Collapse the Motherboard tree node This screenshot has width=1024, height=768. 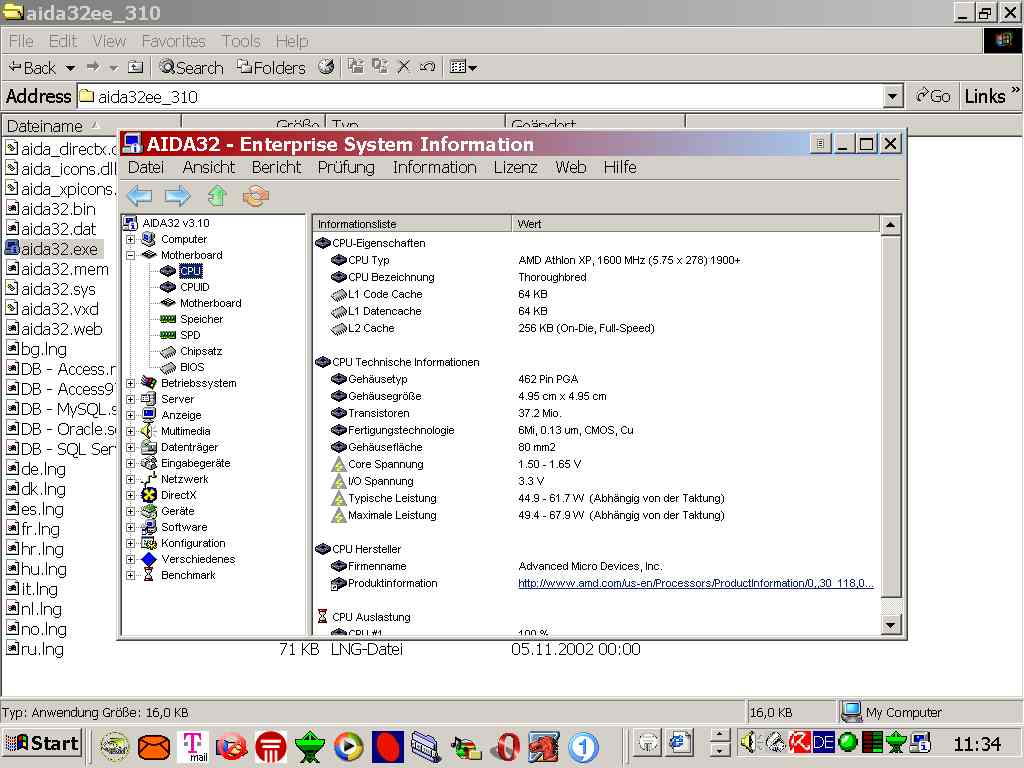[x=131, y=255]
